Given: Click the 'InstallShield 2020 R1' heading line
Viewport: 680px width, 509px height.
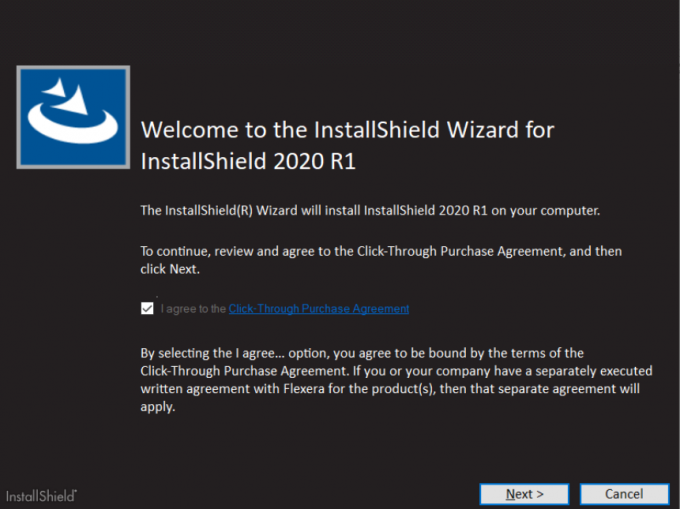Looking at the screenshot, I should tap(248, 162).
